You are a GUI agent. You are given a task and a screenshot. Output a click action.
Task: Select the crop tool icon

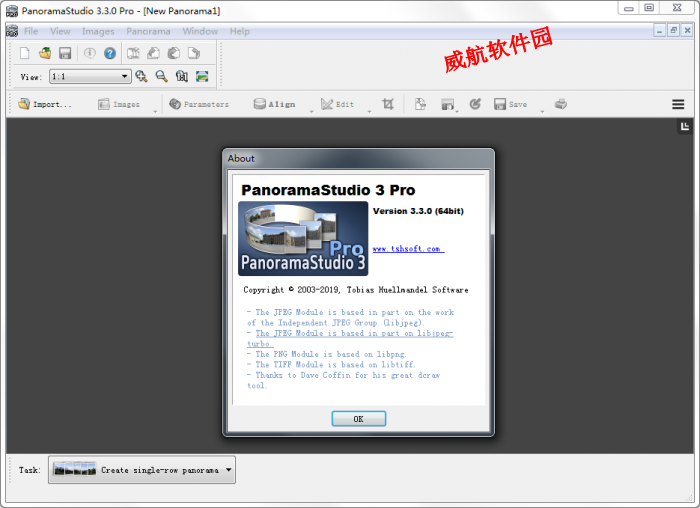click(388, 104)
